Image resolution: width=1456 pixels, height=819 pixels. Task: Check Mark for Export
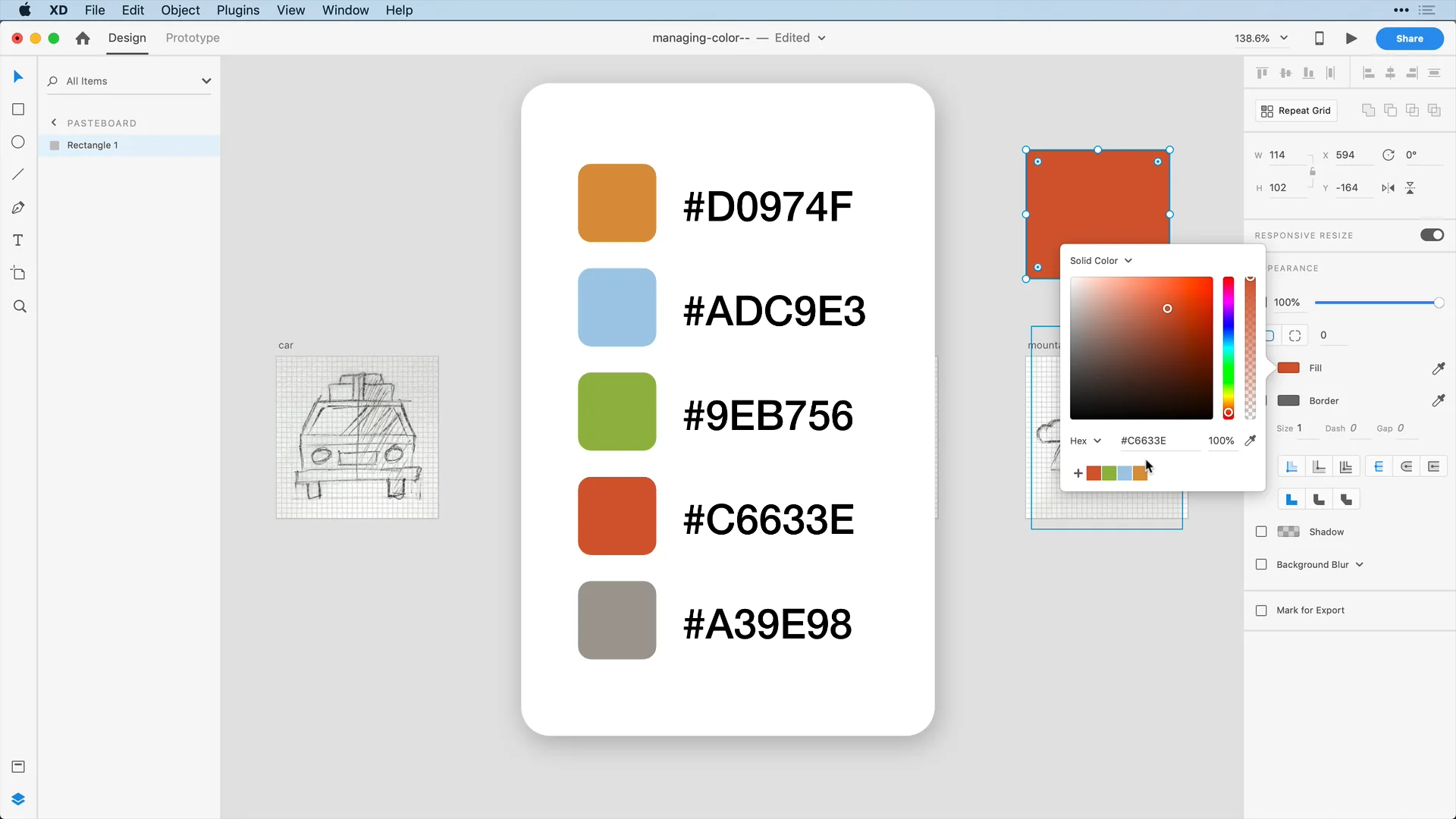click(x=1261, y=610)
